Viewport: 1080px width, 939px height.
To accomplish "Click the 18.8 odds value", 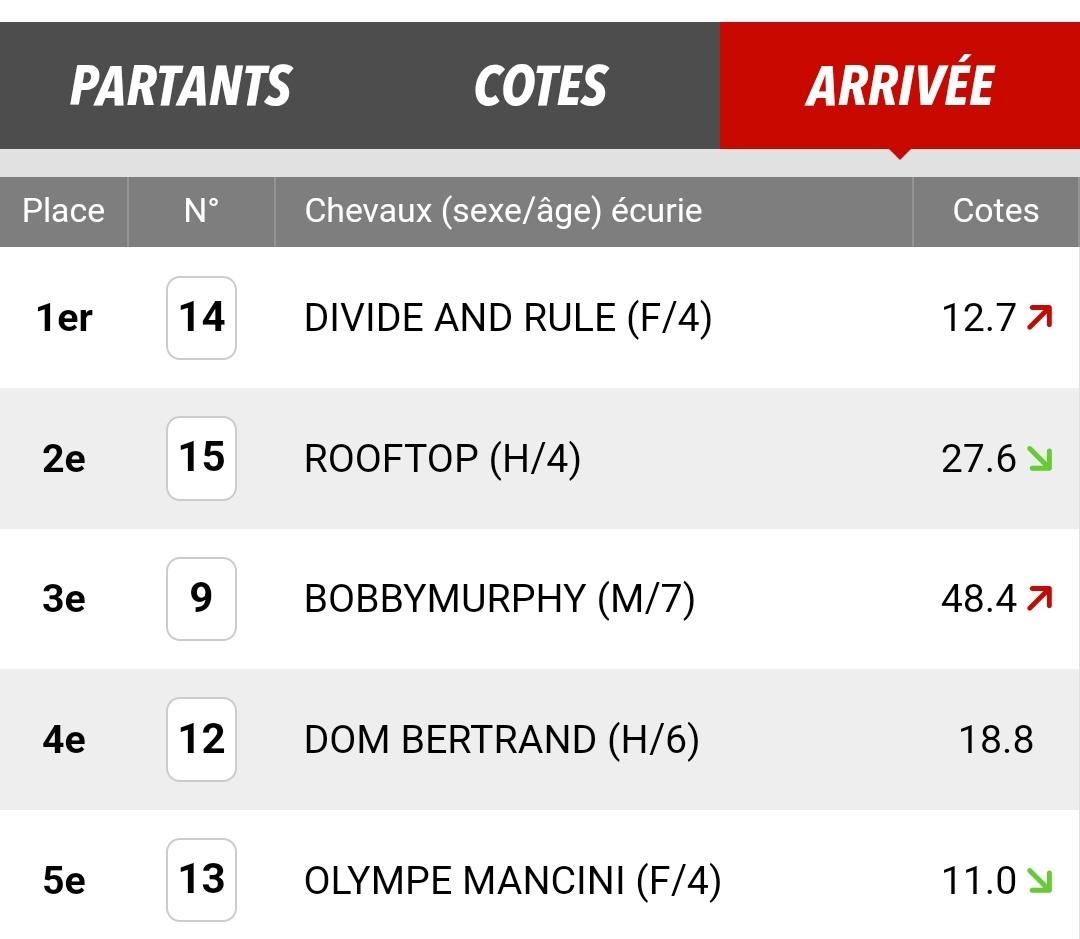I will [x=996, y=740].
